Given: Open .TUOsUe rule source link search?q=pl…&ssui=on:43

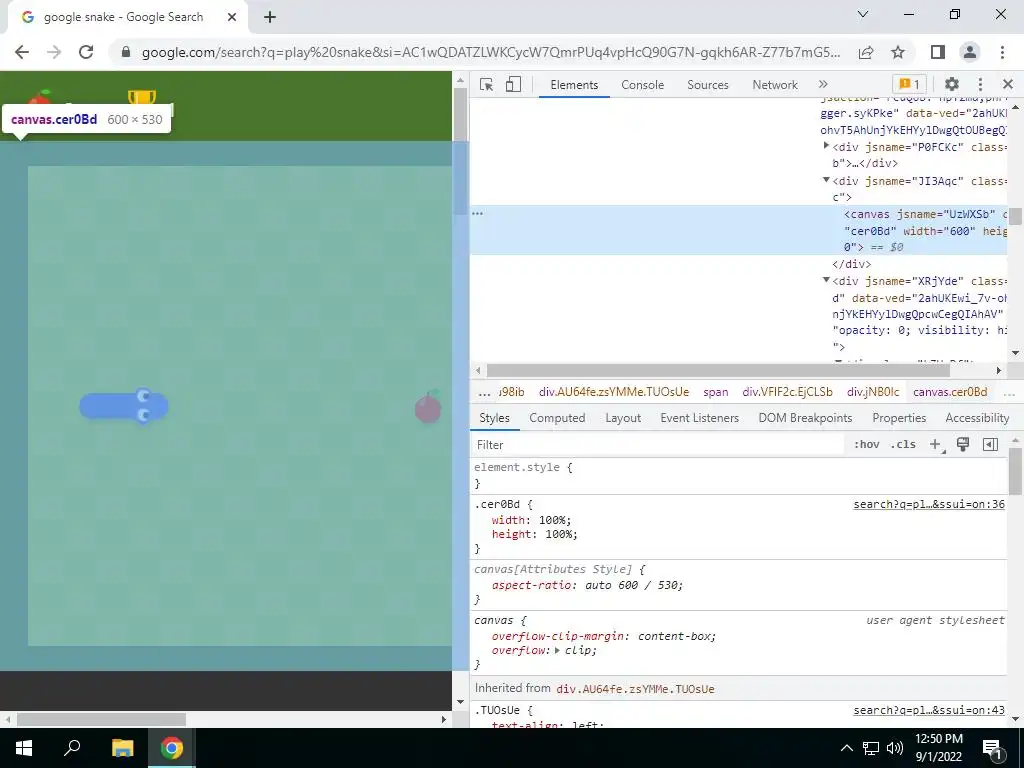Looking at the screenshot, I should (929, 710).
